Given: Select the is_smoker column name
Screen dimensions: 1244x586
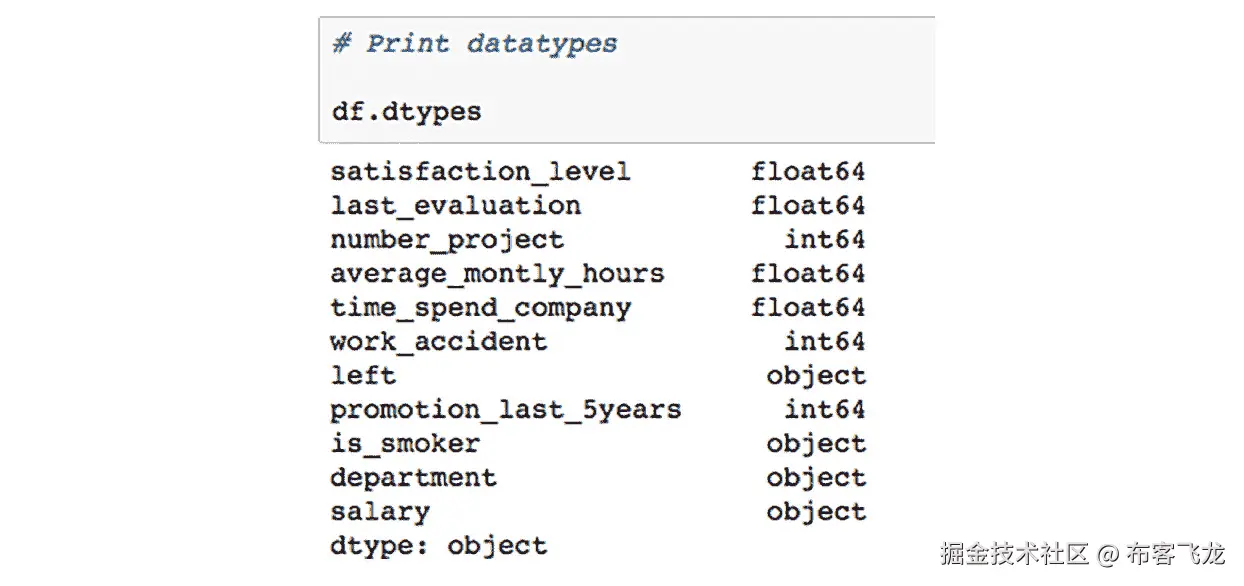Looking at the screenshot, I should click(405, 444).
